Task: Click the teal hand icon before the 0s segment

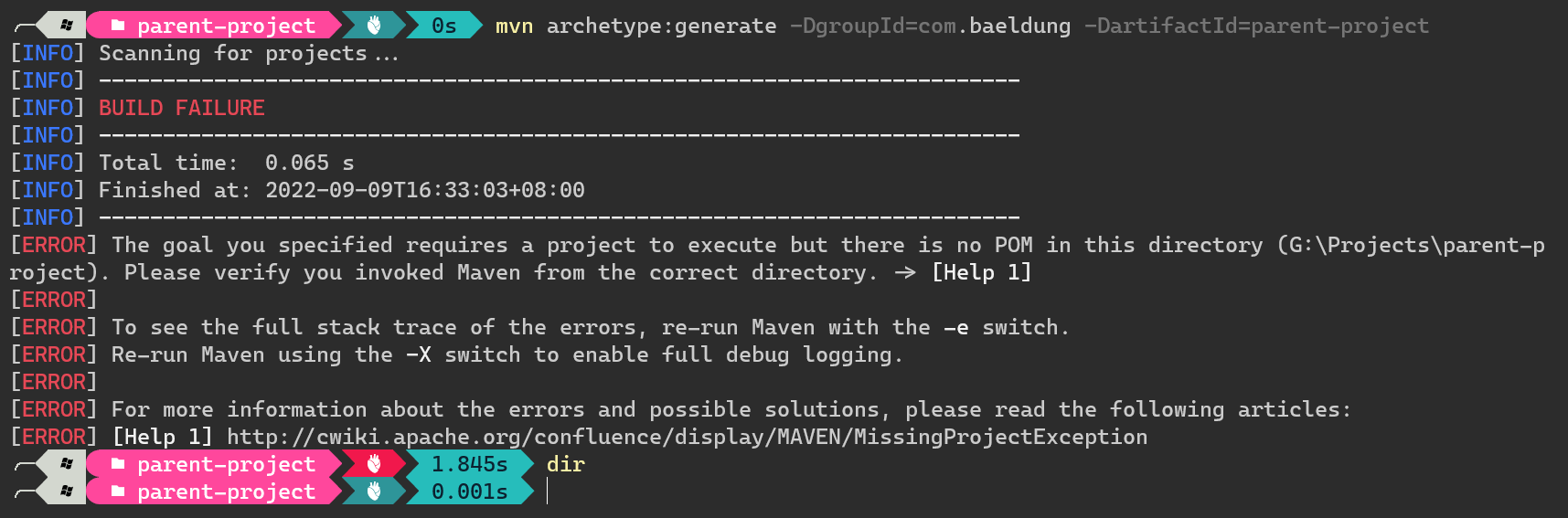Action: pyautogui.click(x=374, y=25)
